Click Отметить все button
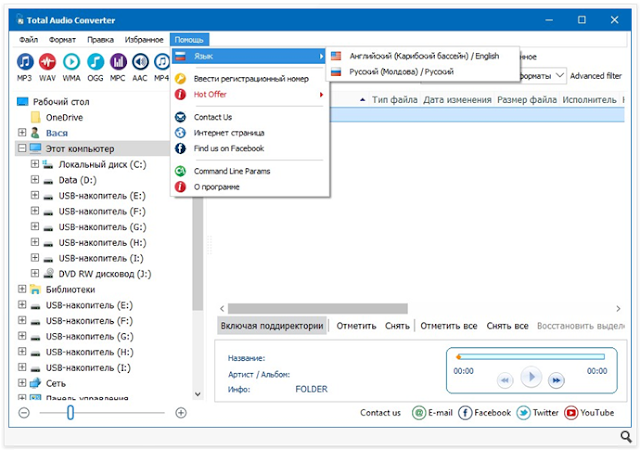Viewport: 640px width, 450px height. (449, 326)
